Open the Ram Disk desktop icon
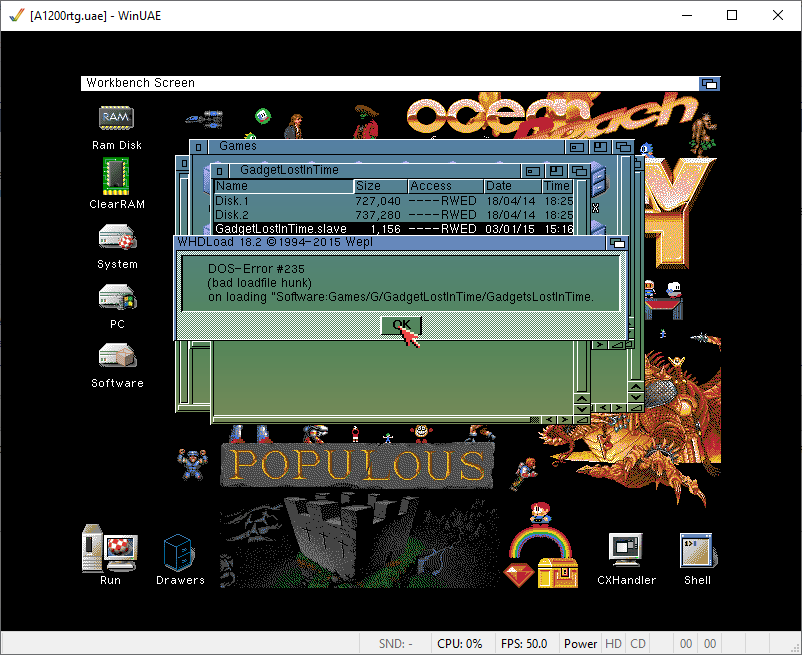802x655 pixels. [117, 119]
